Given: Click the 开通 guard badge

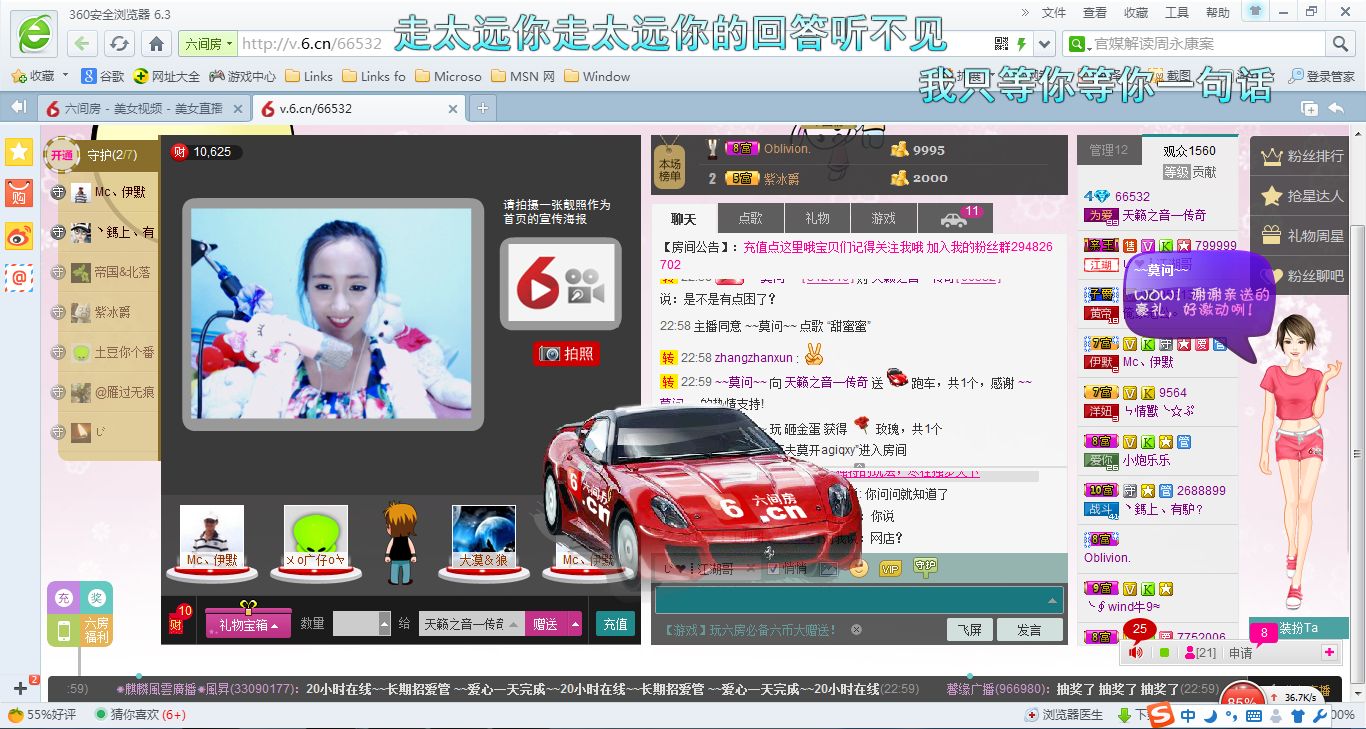Looking at the screenshot, I should pyautogui.click(x=62, y=155).
